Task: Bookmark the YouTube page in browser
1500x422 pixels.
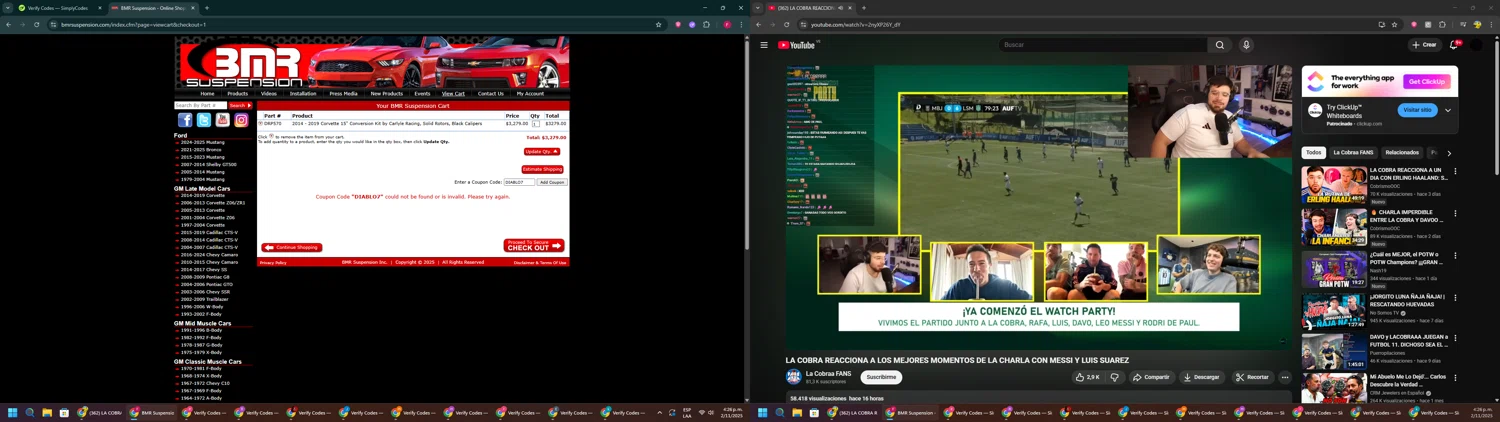Action: (1394, 24)
